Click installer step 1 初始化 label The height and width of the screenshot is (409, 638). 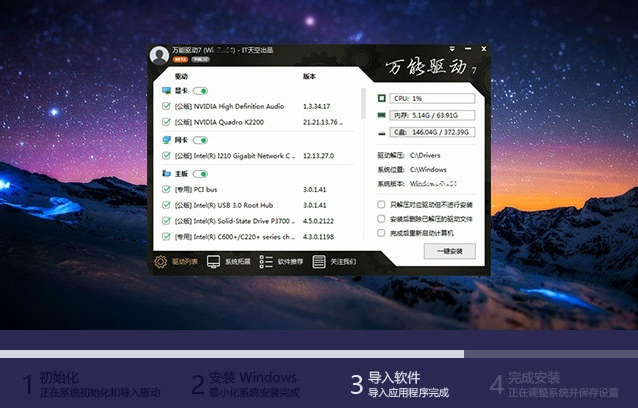[x=59, y=378]
